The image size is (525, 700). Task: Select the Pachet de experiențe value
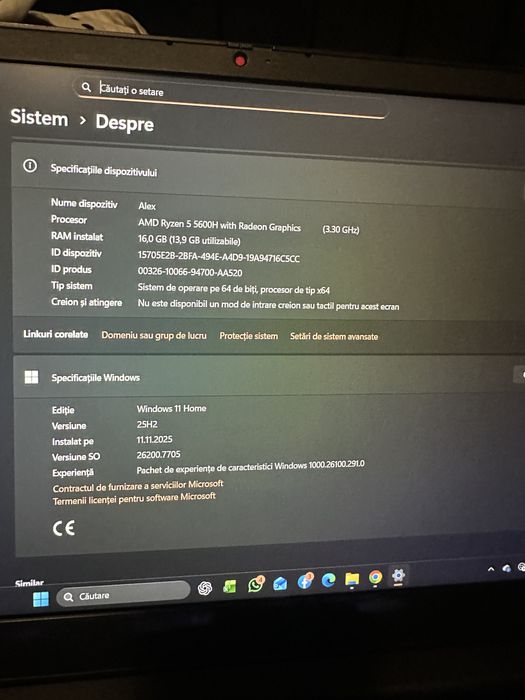coord(250,467)
